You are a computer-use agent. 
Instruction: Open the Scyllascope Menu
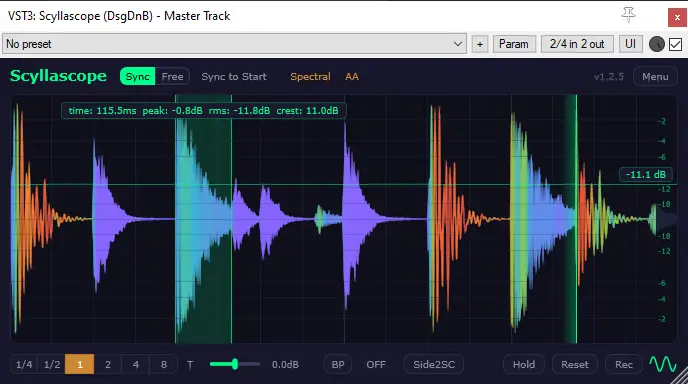655,77
